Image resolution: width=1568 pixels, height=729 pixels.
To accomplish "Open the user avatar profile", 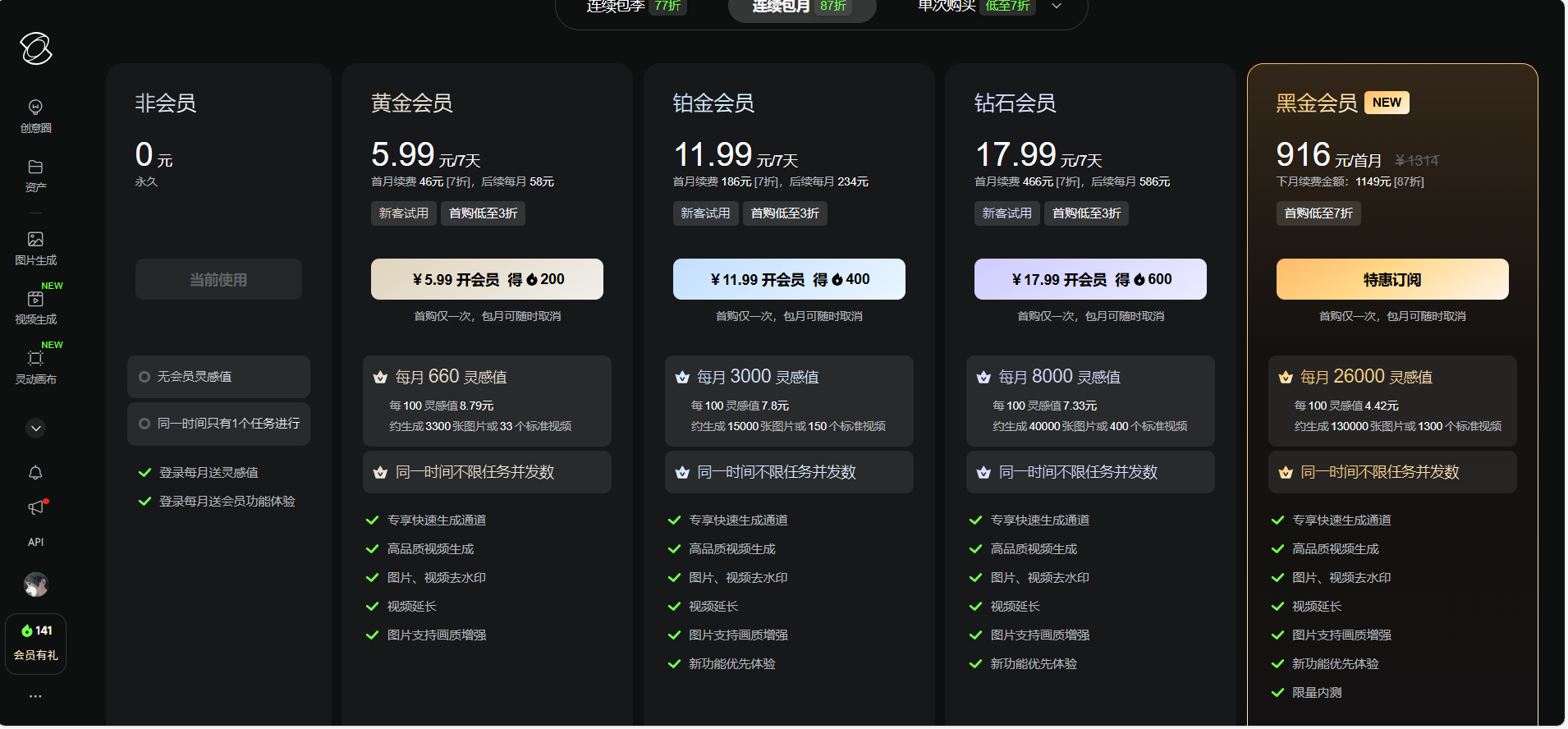I will (35, 585).
